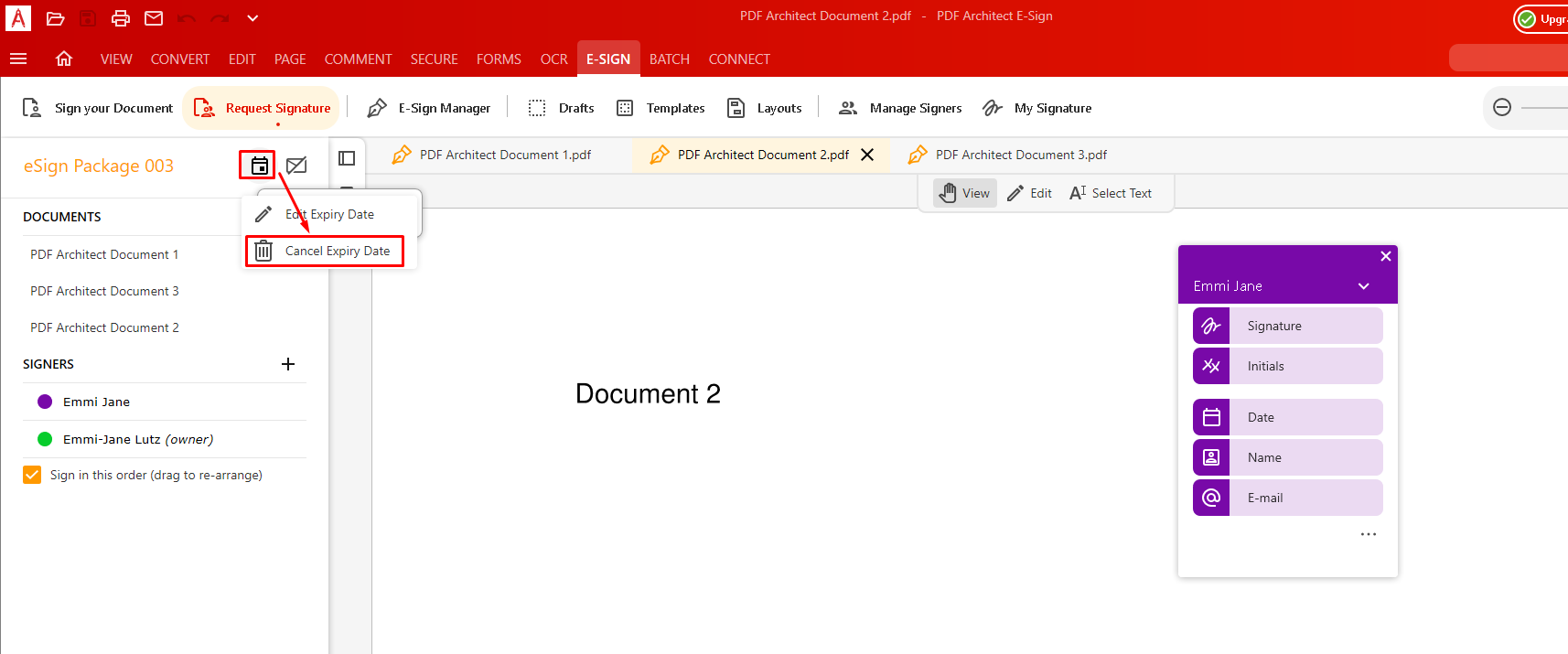Expand the quick access toolbar dropdown
Viewport: 1568px width, 654px height.
point(252,18)
